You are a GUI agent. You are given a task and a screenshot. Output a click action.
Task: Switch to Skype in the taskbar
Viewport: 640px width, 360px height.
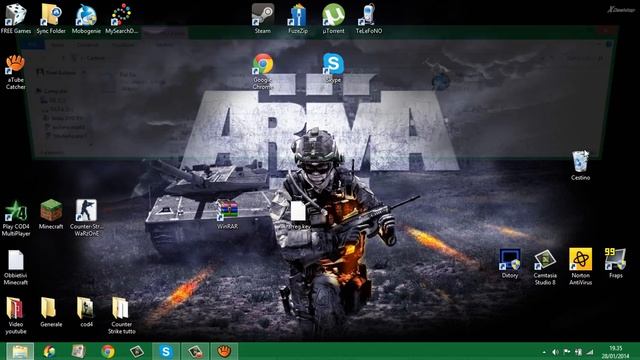click(166, 351)
